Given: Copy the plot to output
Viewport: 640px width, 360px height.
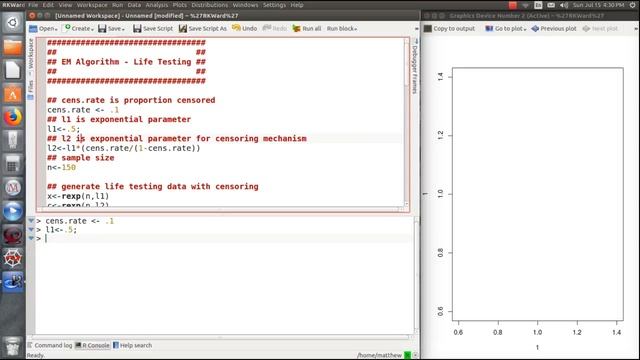Looking at the screenshot, I should tap(449, 29).
